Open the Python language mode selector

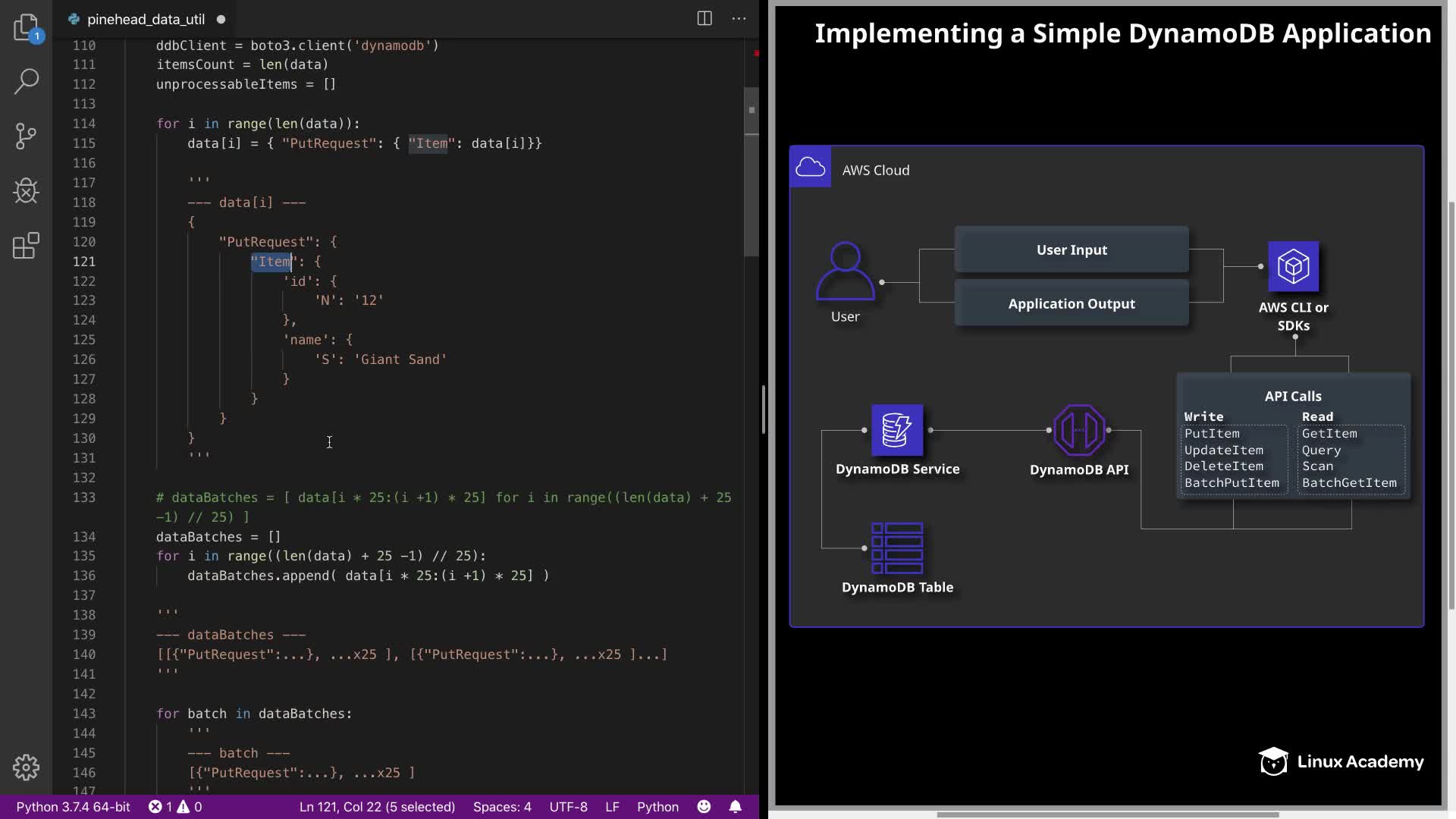[x=657, y=807]
